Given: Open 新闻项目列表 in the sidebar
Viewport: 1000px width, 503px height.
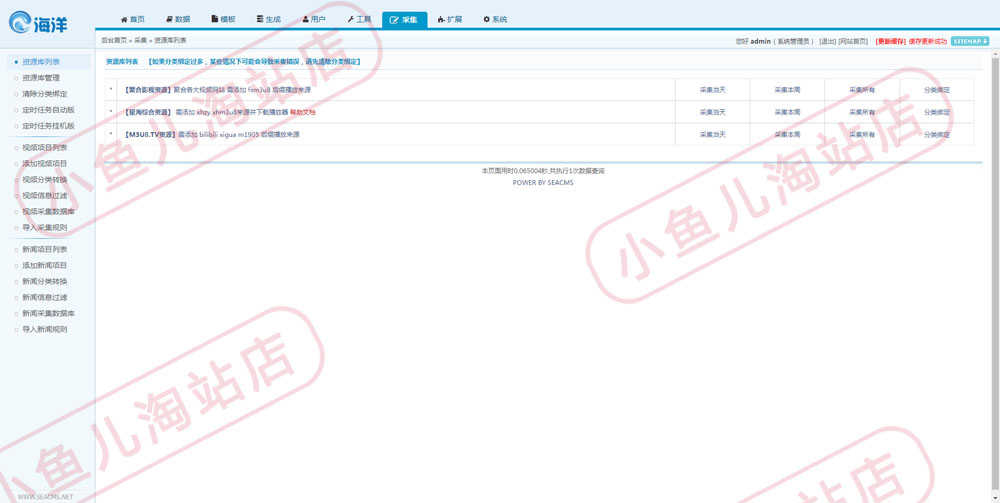Looking at the screenshot, I should [45, 249].
